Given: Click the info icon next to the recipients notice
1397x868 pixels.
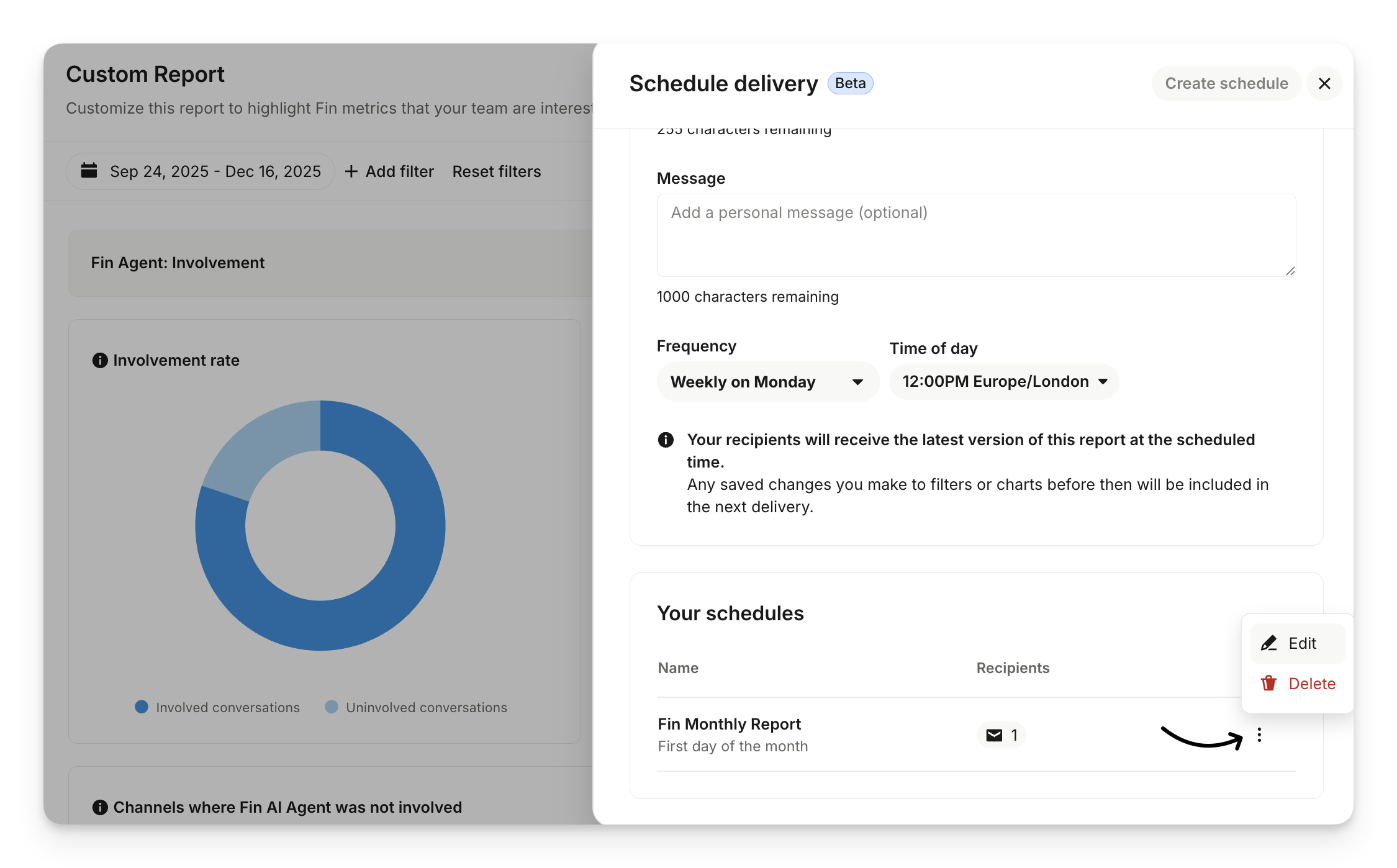Looking at the screenshot, I should click(666, 440).
